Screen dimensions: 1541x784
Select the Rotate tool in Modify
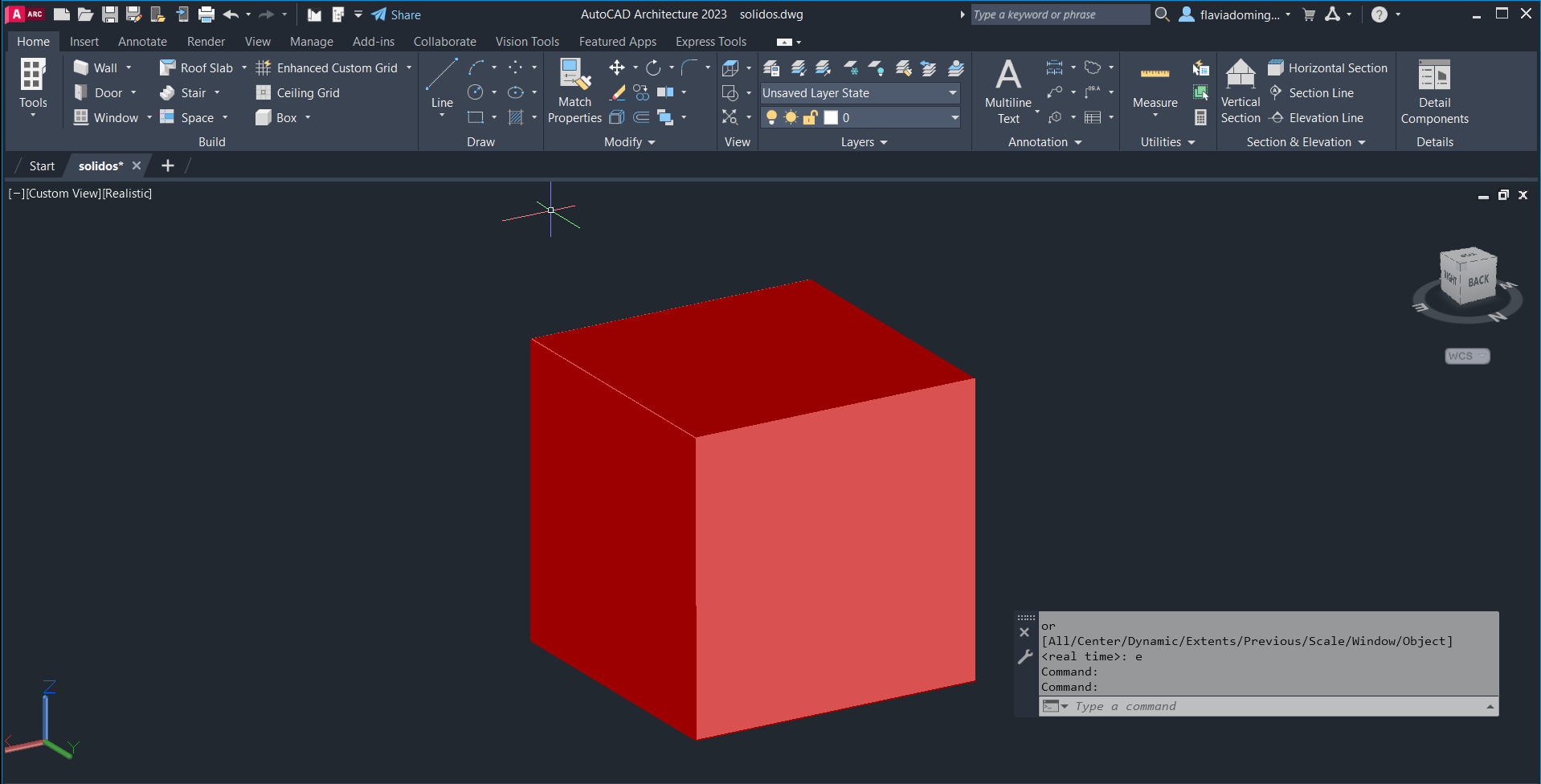pos(653,67)
